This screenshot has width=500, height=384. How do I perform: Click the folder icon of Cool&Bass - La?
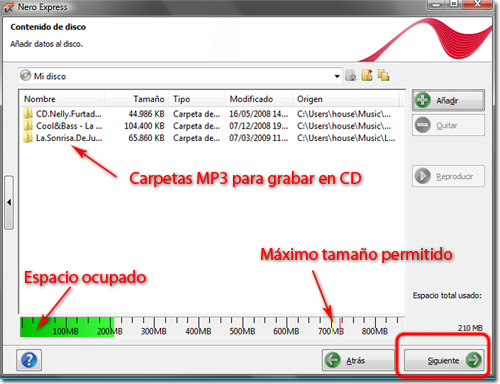tap(28, 126)
